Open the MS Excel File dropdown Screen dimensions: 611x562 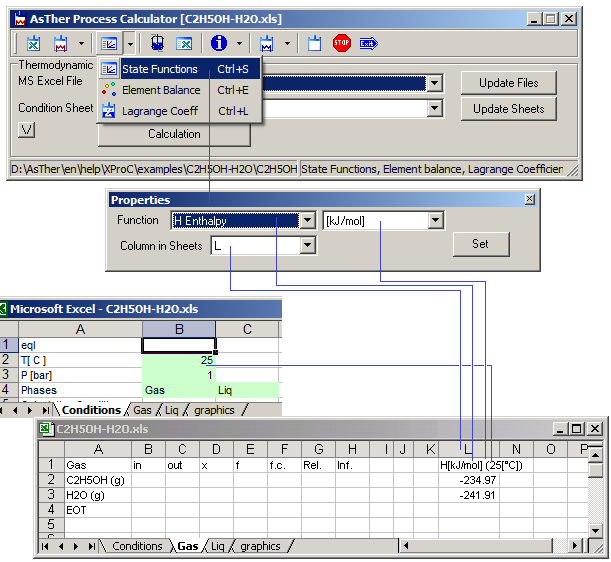click(x=434, y=84)
